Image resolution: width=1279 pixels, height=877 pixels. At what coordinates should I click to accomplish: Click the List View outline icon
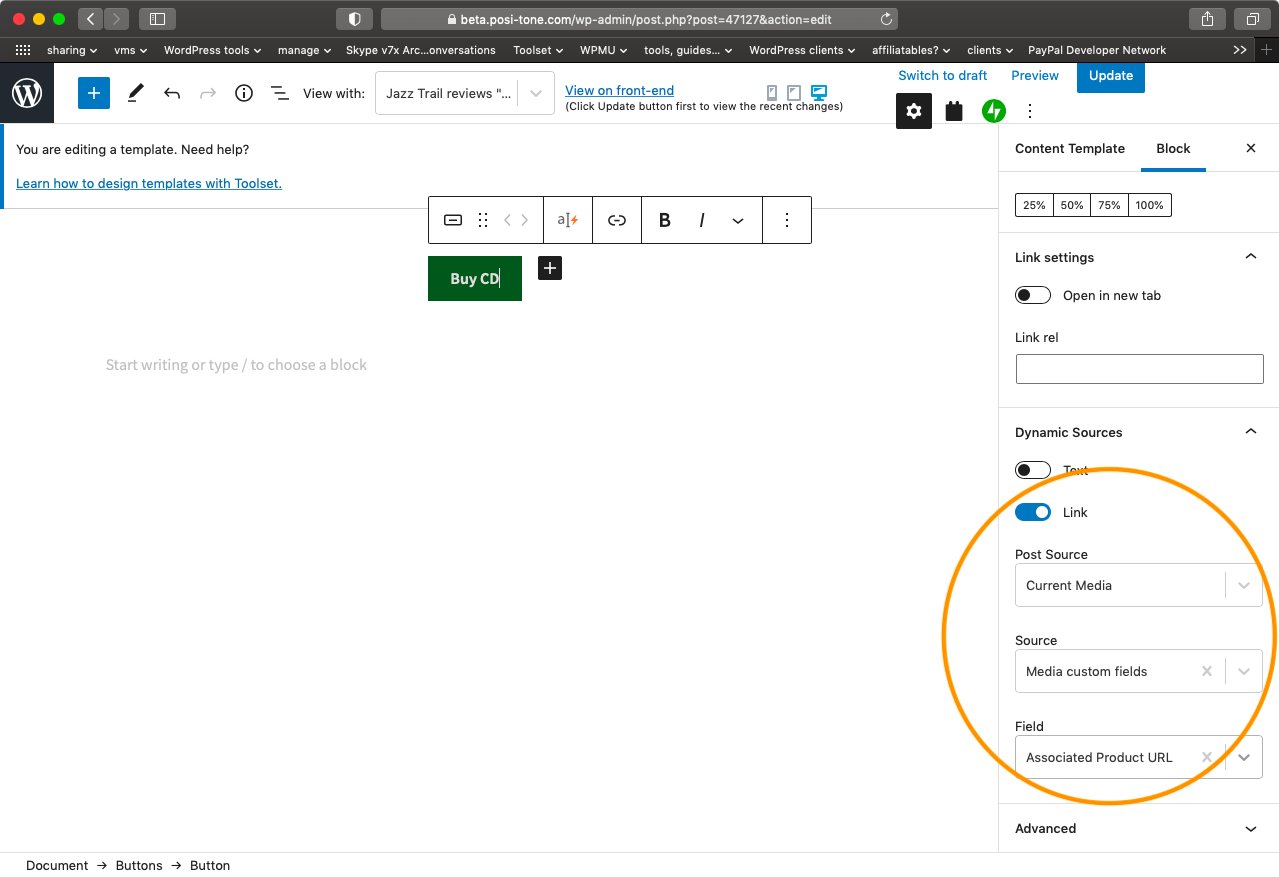pos(279,92)
